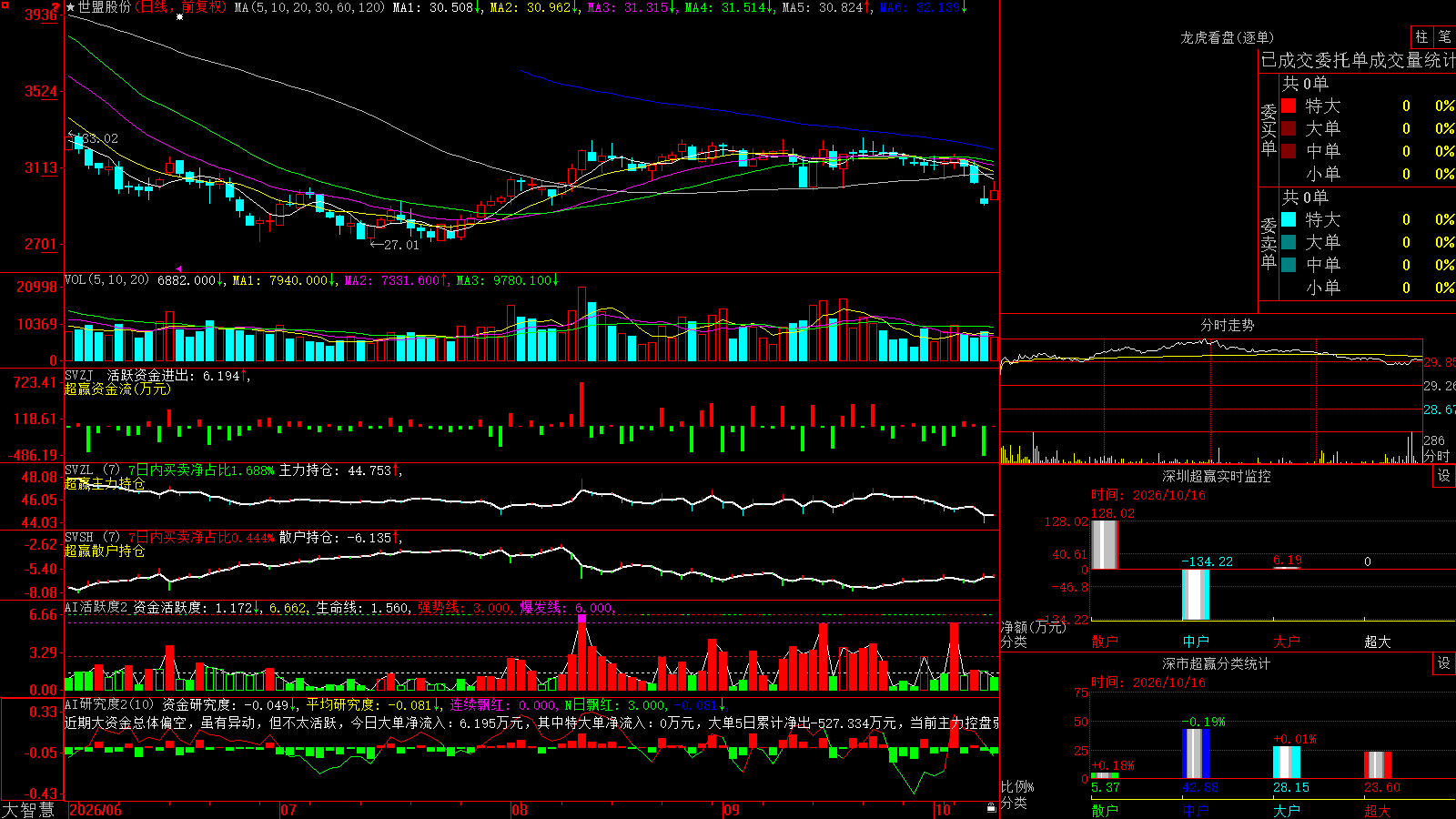
Task: Click the 10 month marker on the time axis
Action: (x=943, y=810)
